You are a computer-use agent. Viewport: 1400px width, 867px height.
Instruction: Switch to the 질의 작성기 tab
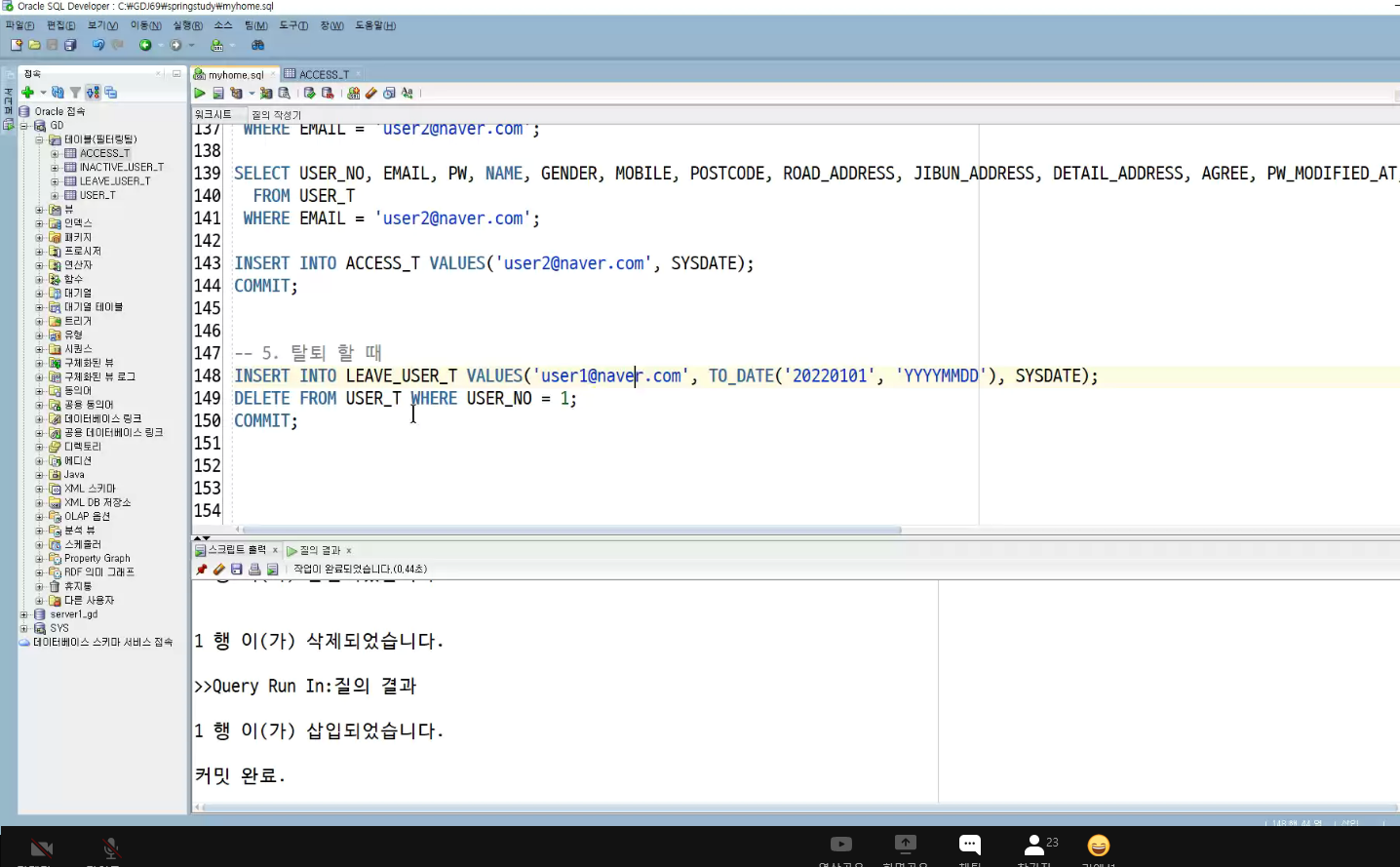277,115
